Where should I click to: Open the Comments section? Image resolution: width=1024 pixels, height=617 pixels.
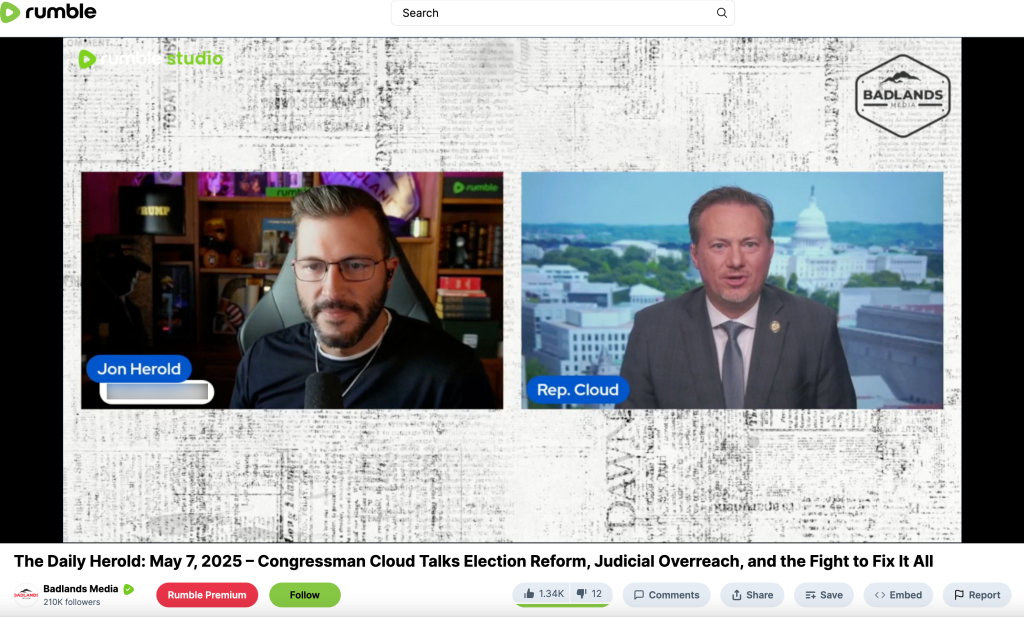[666, 595]
